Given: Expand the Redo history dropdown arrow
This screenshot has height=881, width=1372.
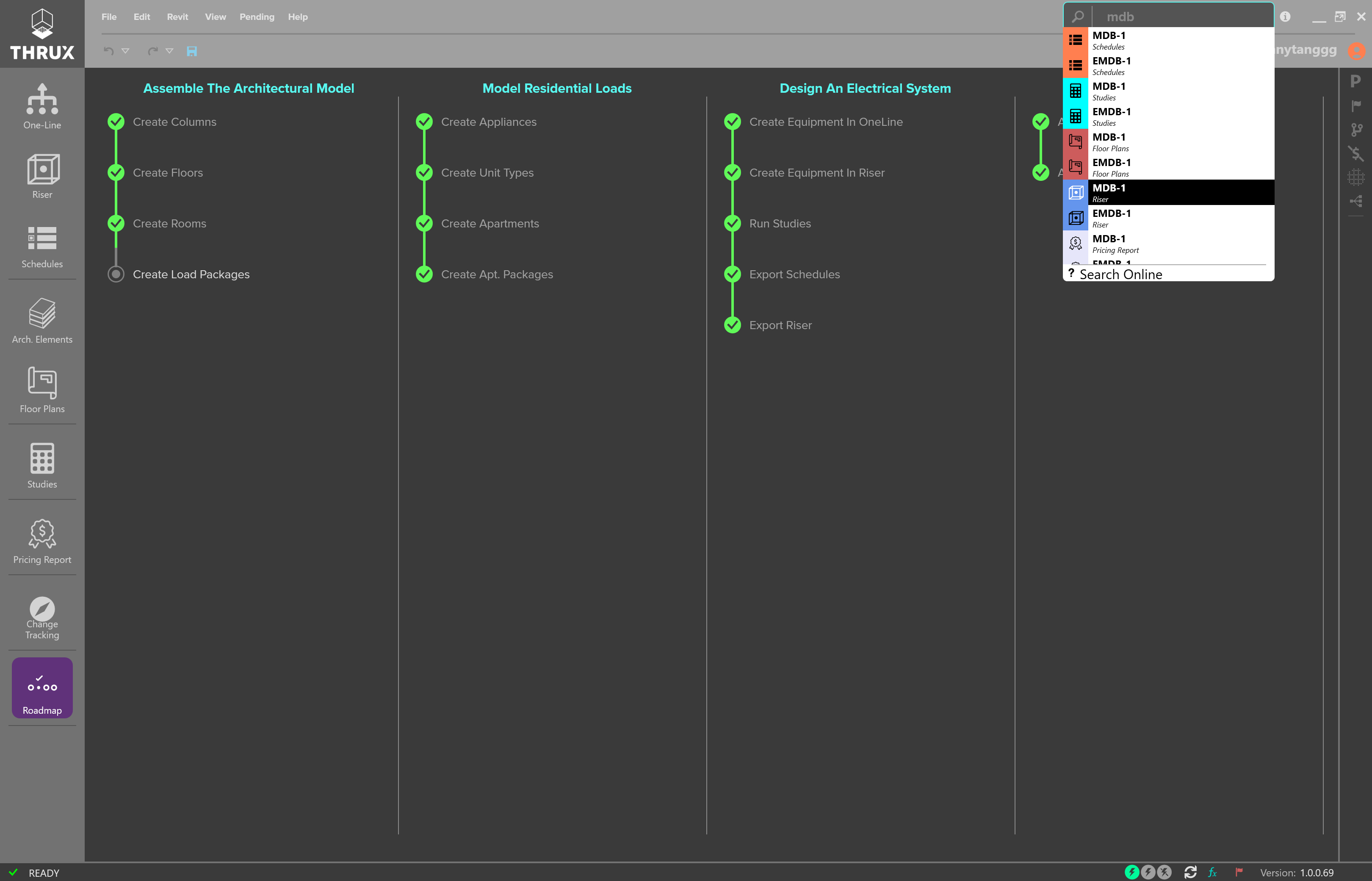Looking at the screenshot, I should pos(169,51).
